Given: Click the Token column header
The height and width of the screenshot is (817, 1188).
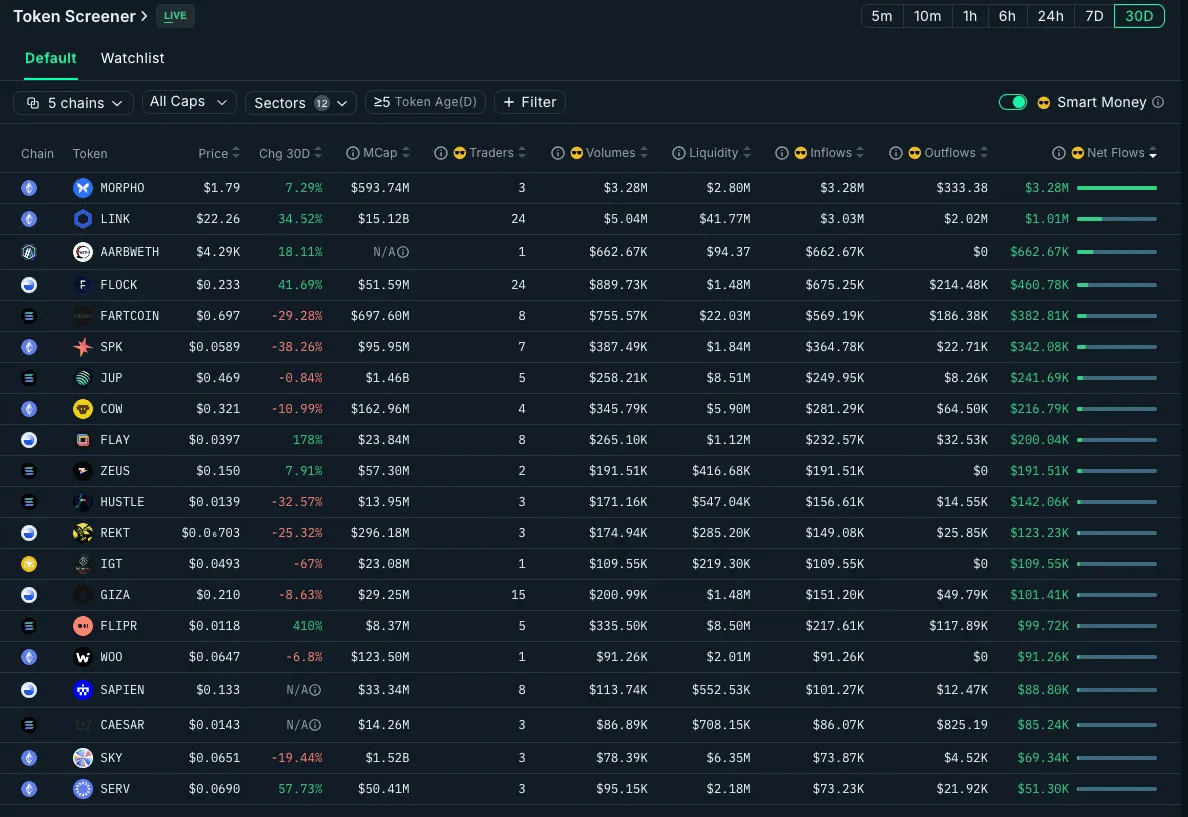Looking at the screenshot, I should point(89,153).
